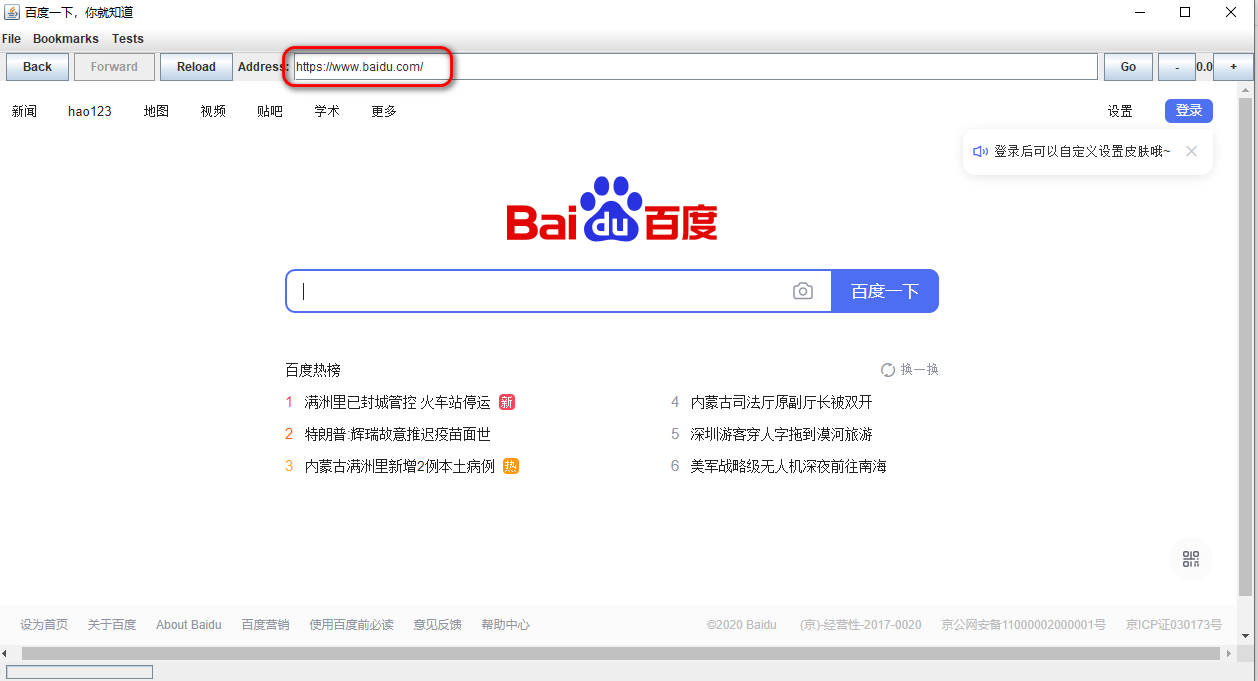
Task: Click the 换一换 refresh icon
Action: pos(888,370)
